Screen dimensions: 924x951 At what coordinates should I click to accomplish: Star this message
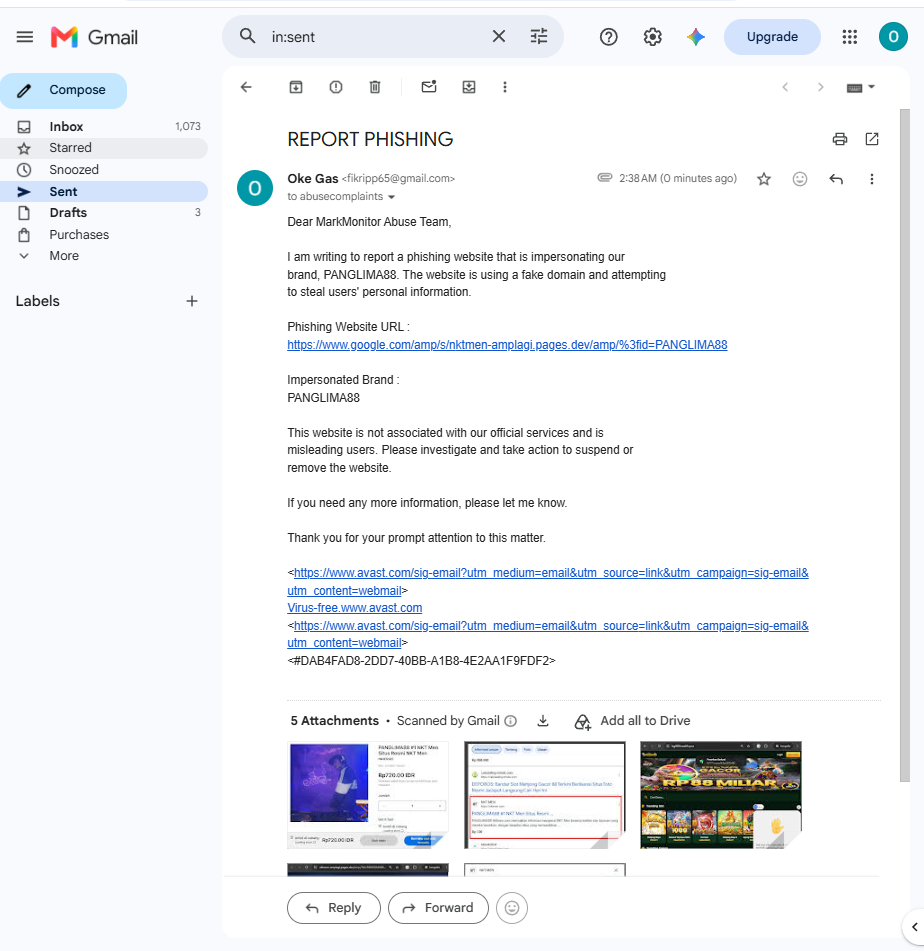[x=764, y=179]
